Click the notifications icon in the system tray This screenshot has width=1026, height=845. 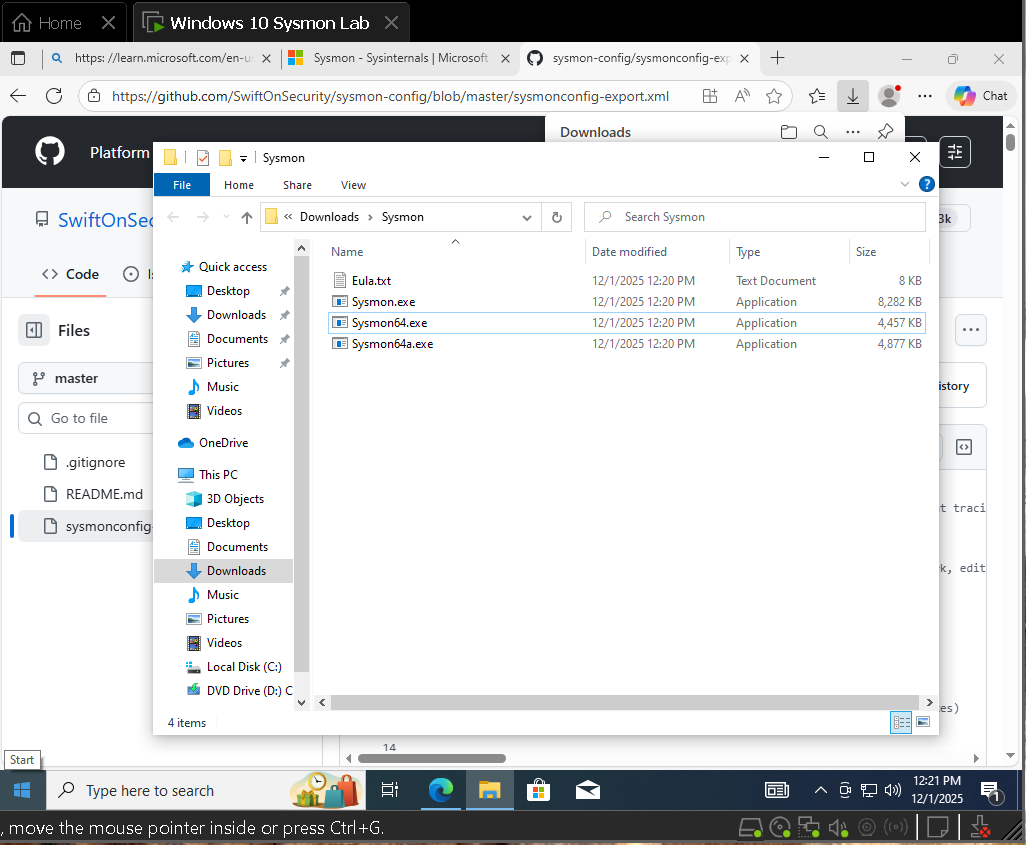click(991, 789)
